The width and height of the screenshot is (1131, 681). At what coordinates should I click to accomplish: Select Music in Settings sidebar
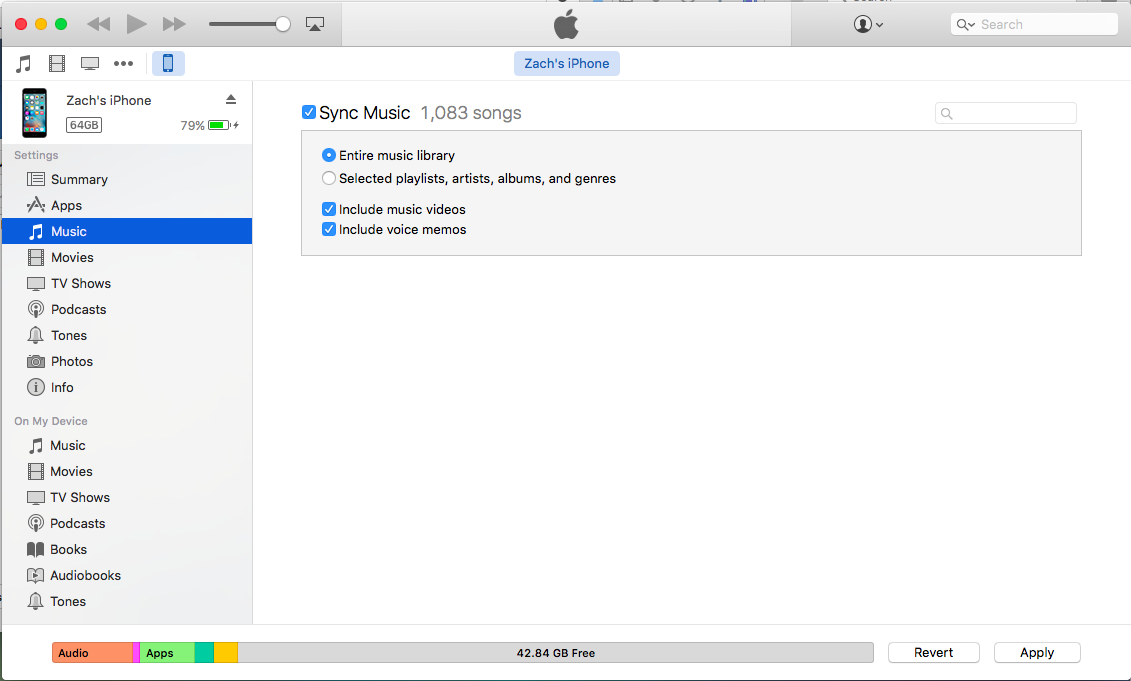click(127, 231)
